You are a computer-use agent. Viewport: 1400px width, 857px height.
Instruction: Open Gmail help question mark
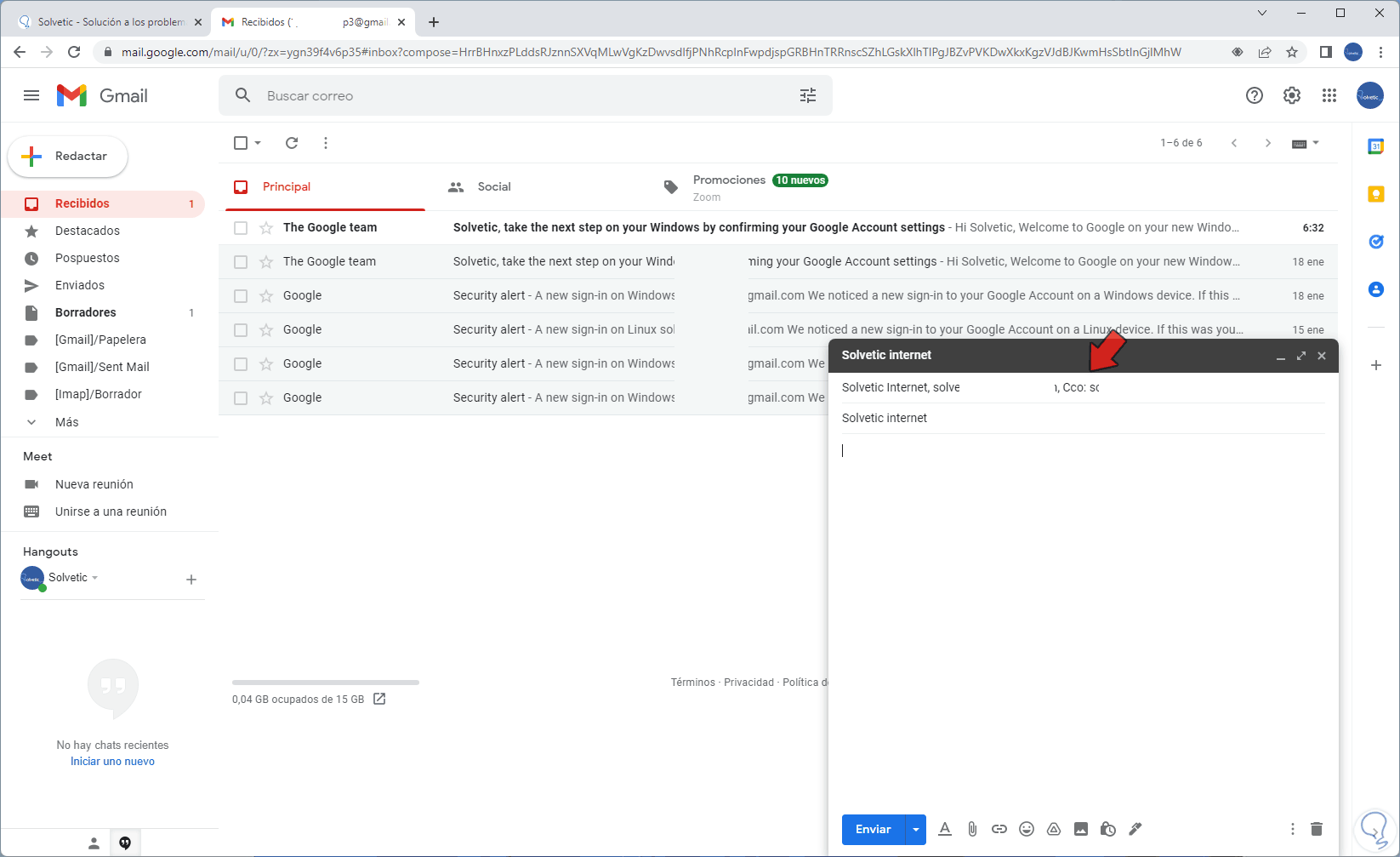(1255, 95)
